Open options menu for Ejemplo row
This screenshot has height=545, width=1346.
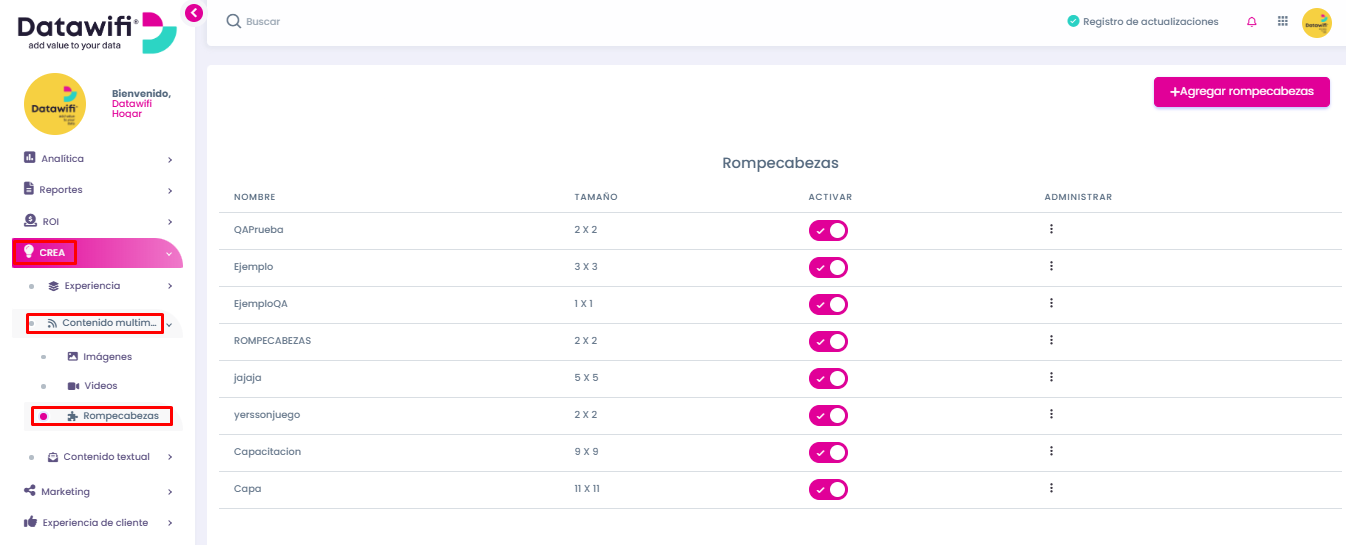click(1051, 266)
